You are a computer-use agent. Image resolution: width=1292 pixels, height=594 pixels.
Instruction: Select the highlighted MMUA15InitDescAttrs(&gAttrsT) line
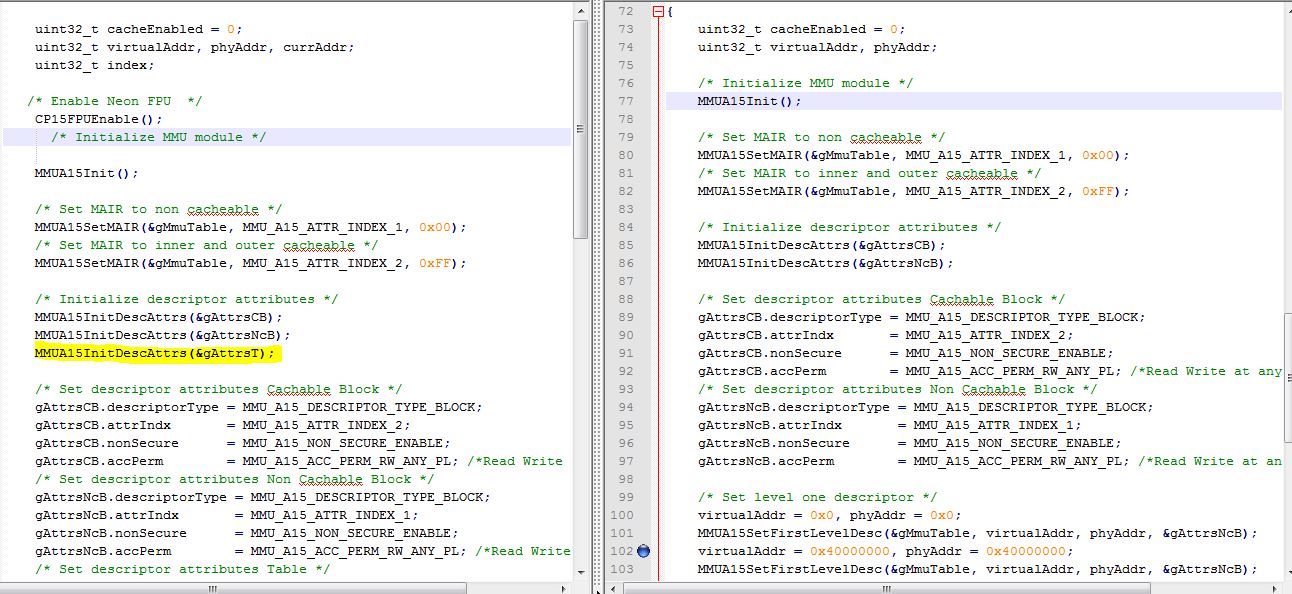(155, 353)
